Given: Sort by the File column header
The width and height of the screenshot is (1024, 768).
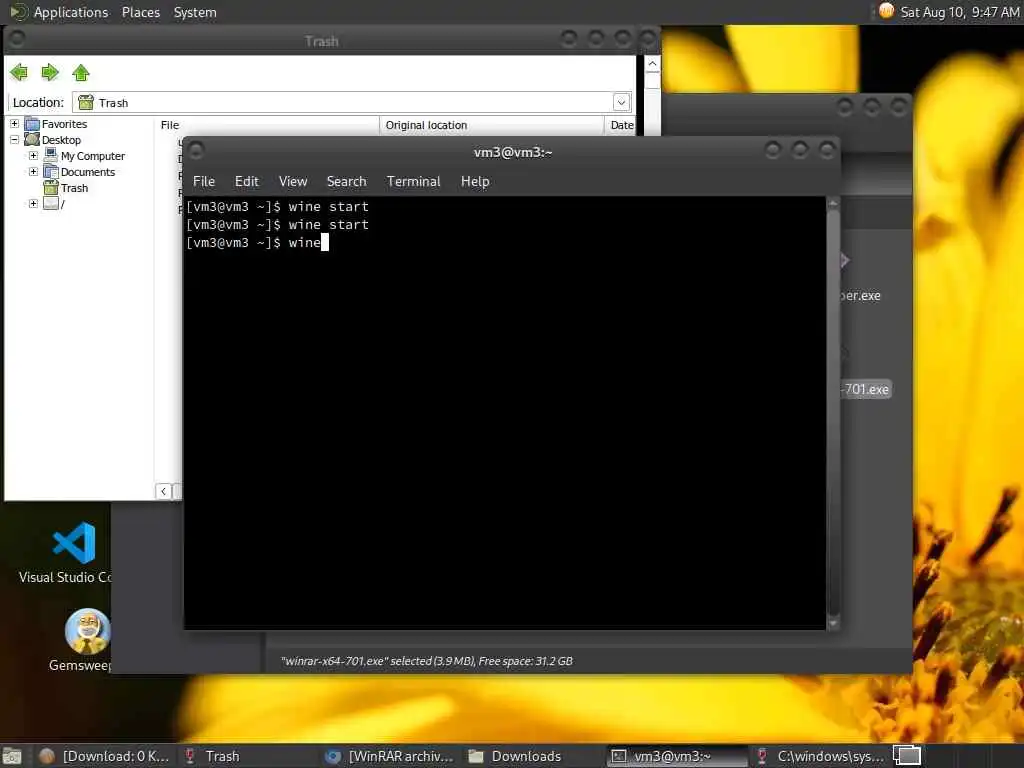Looking at the screenshot, I should [266, 125].
